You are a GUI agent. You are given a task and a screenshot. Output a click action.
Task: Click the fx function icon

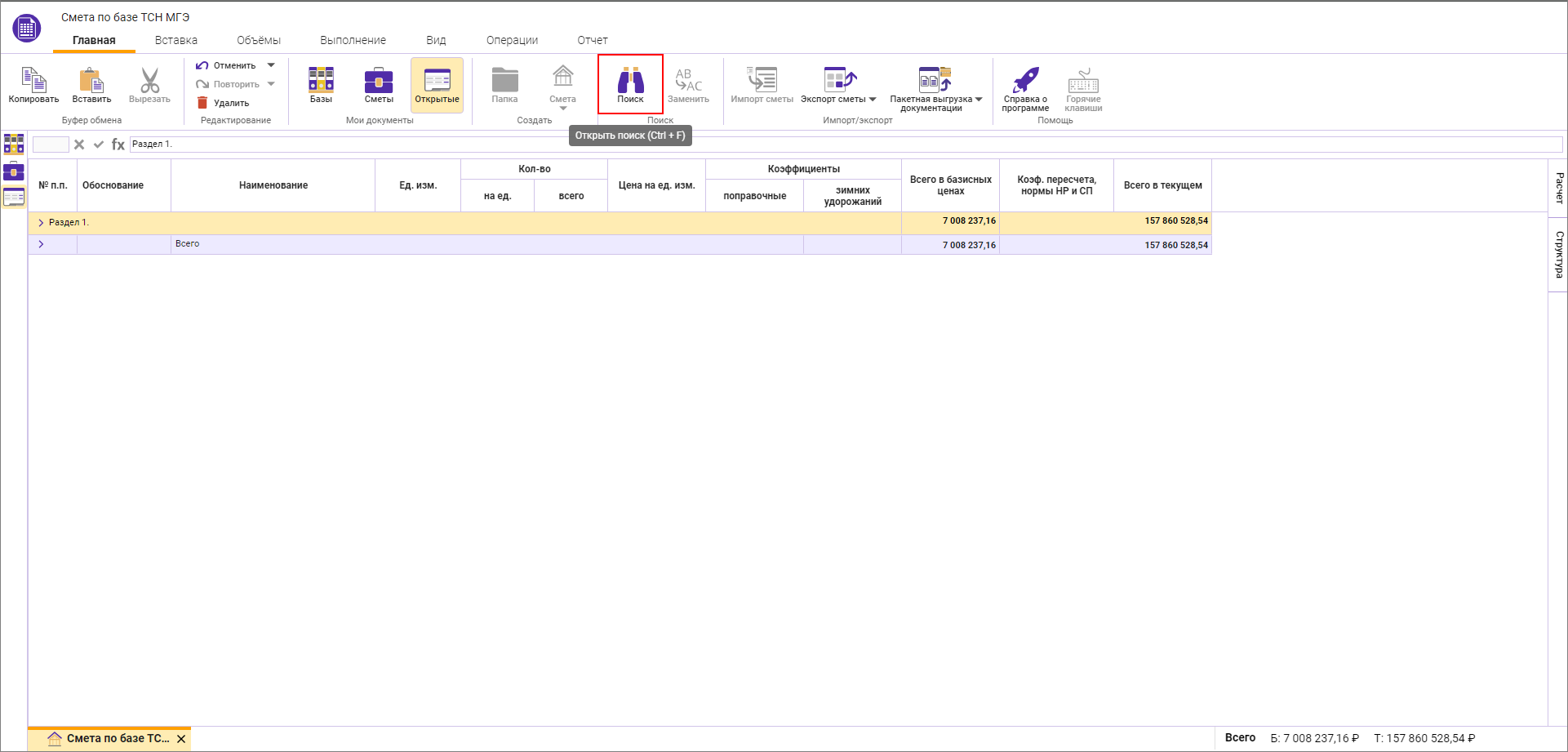click(x=118, y=145)
